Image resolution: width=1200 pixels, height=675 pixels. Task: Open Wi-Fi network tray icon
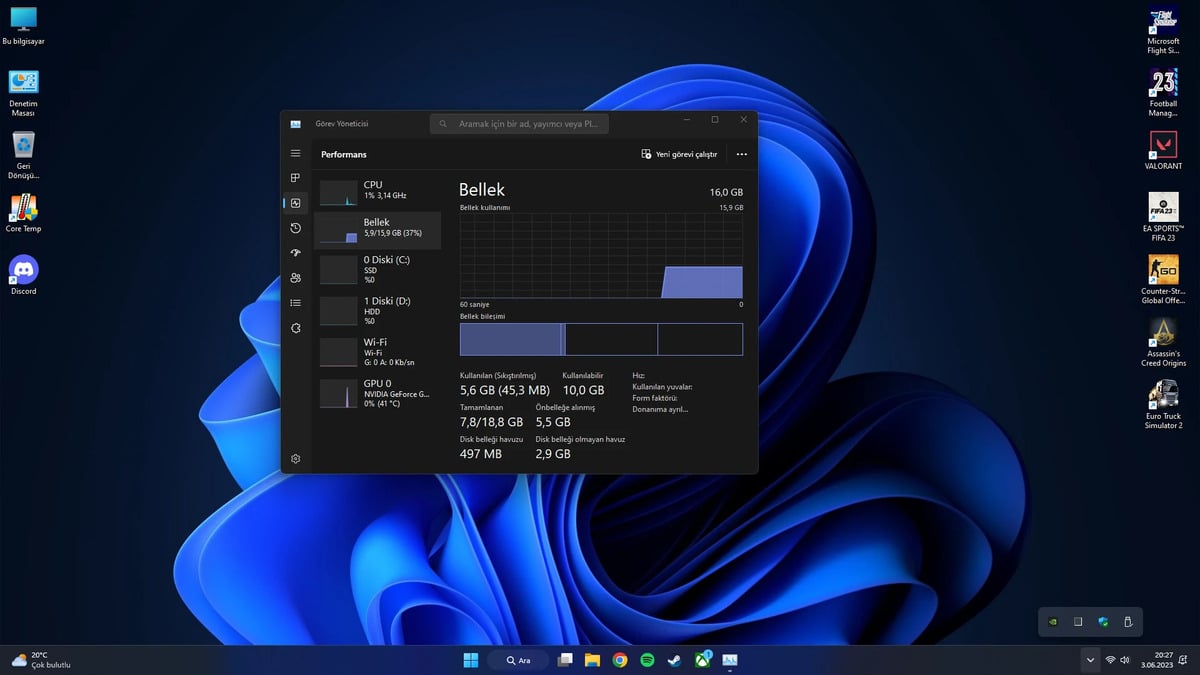point(1110,660)
